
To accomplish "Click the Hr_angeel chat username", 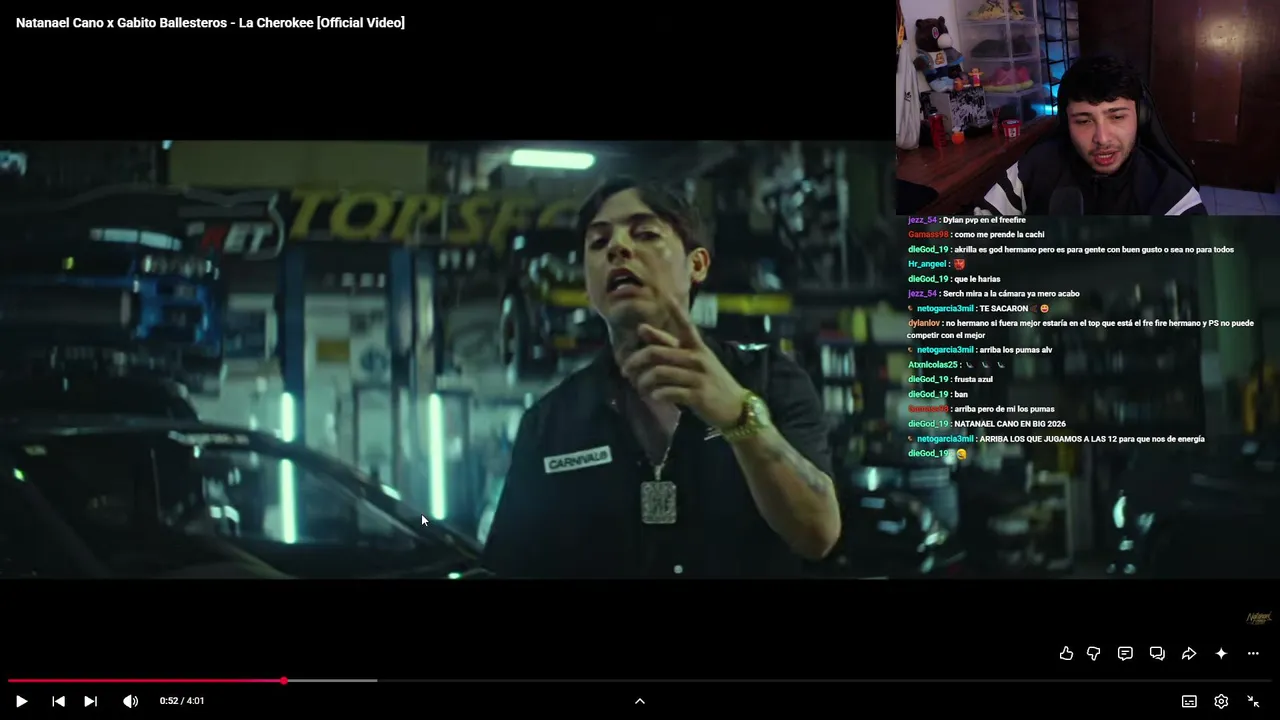I will coord(927,264).
